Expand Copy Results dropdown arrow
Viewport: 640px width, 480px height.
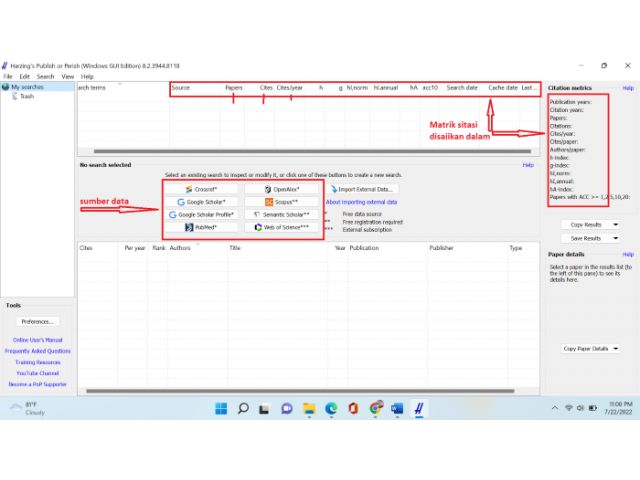tap(616, 225)
